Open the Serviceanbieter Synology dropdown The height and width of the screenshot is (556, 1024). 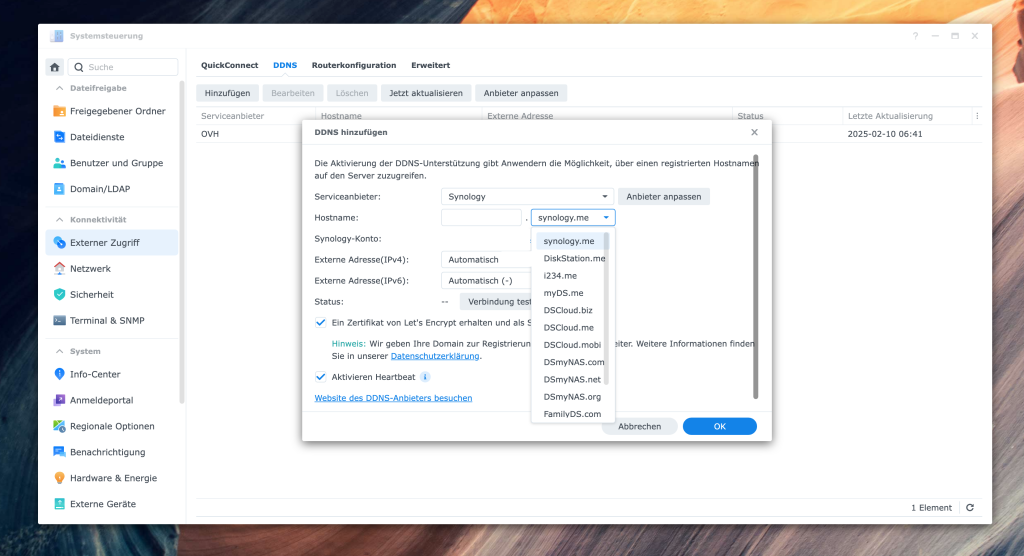[x=527, y=197]
